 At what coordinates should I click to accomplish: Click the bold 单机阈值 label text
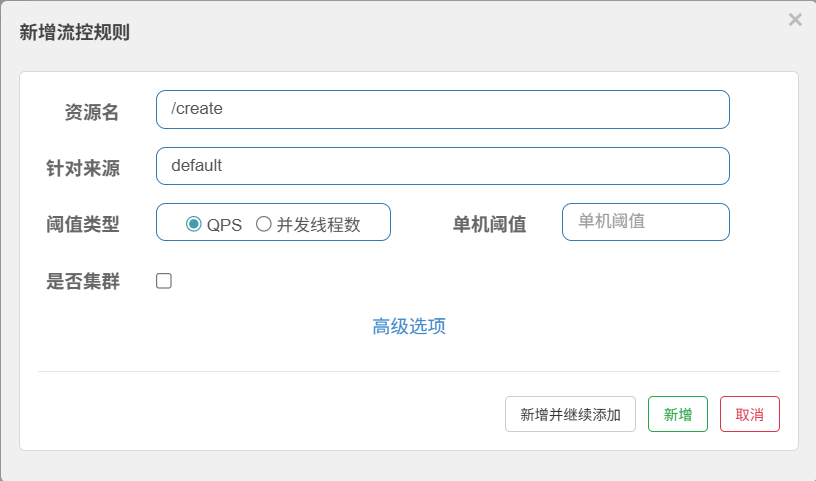coord(489,225)
